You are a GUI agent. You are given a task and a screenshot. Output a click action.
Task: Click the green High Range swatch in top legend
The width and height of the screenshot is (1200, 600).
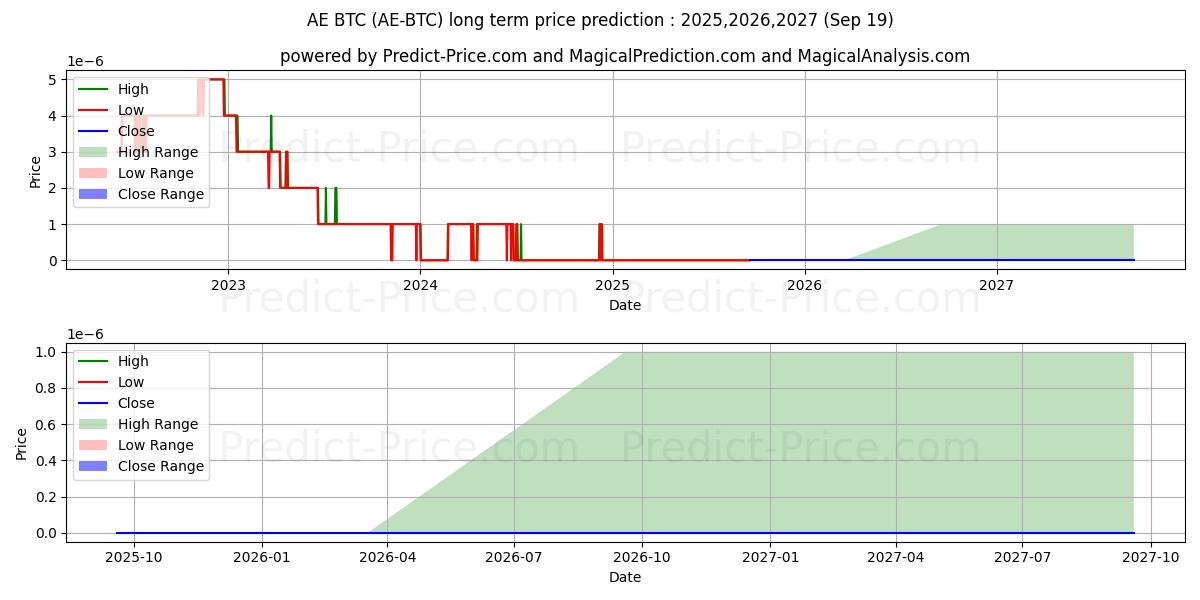[94, 152]
